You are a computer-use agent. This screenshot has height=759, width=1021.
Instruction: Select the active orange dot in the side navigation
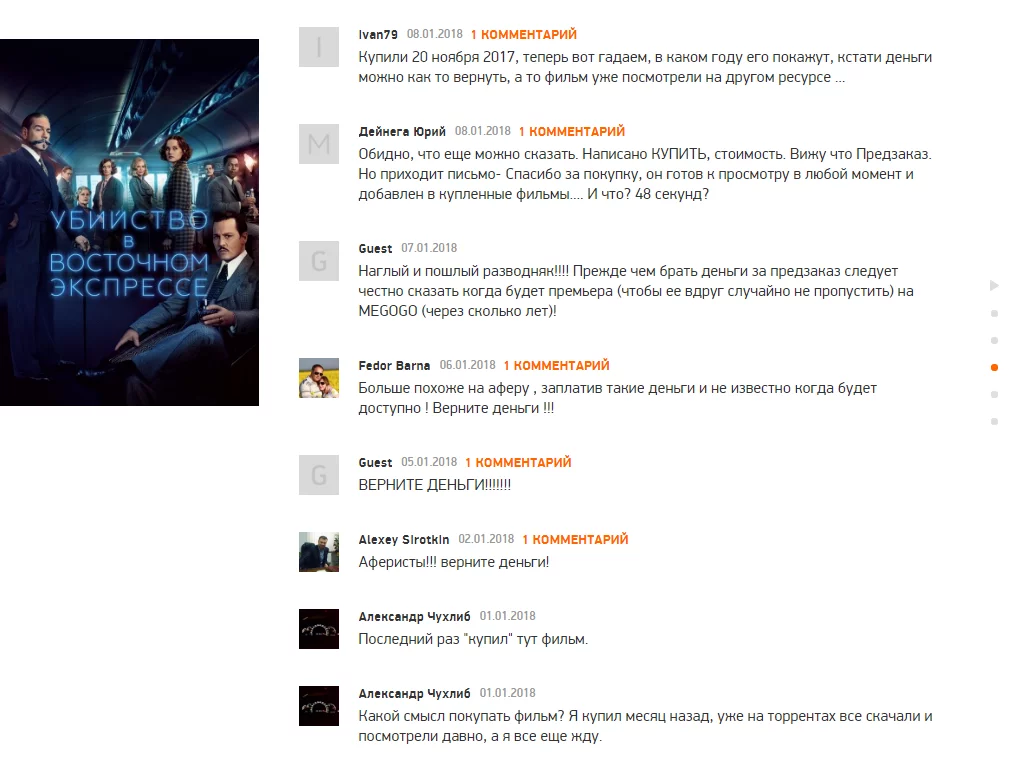[994, 368]
